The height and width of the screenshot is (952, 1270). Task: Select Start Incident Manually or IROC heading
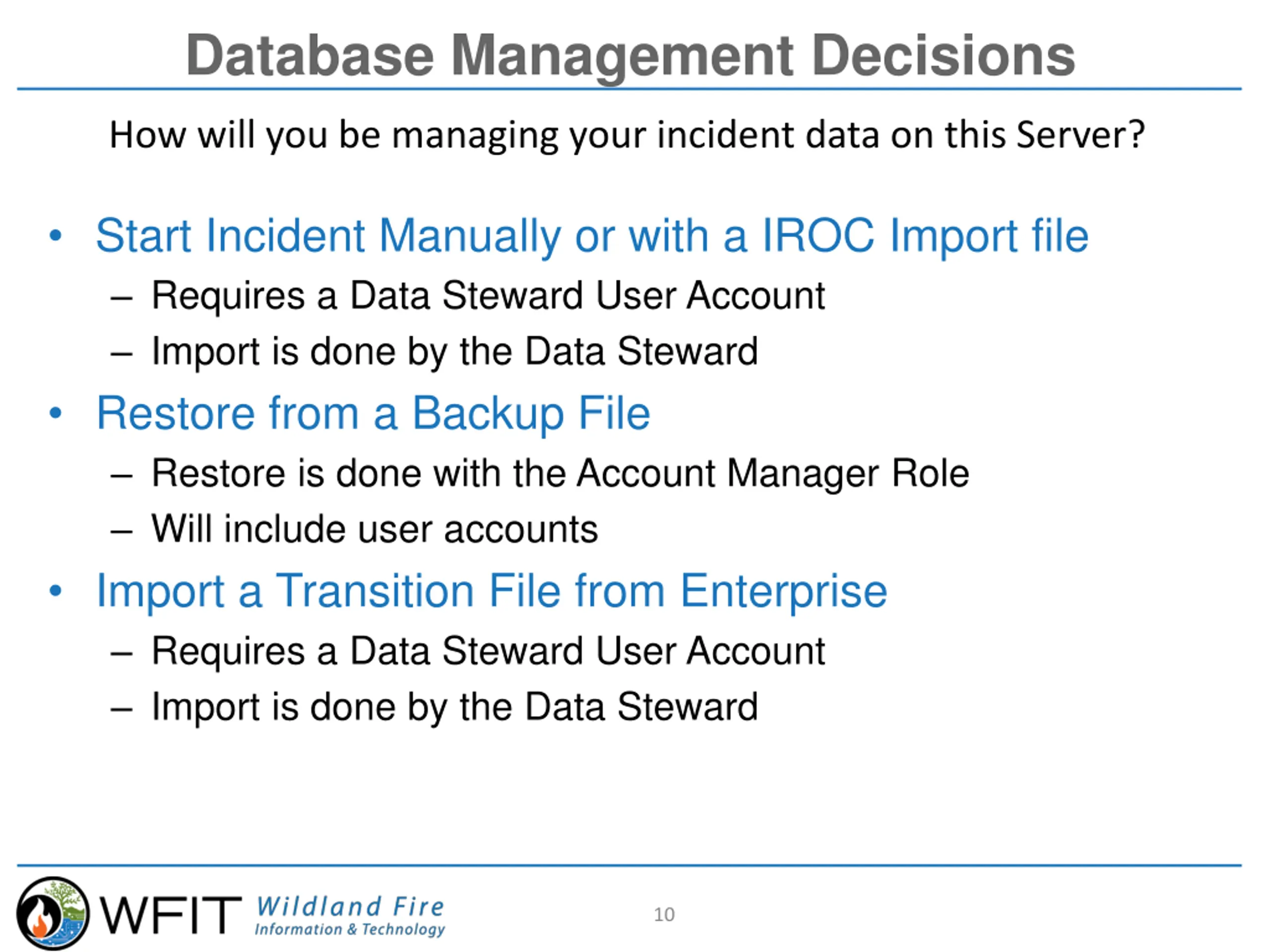[592, 237]
